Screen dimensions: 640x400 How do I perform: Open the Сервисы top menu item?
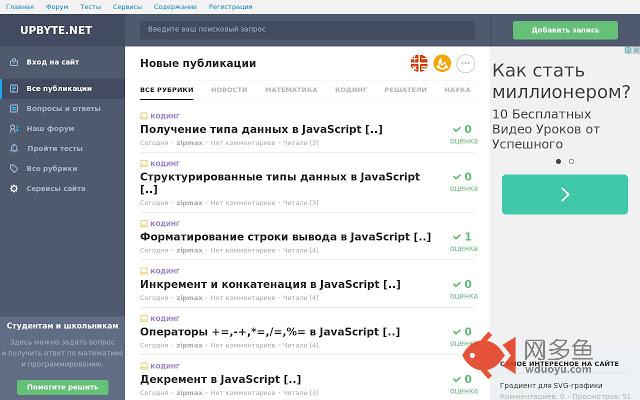tap(127, 7)
